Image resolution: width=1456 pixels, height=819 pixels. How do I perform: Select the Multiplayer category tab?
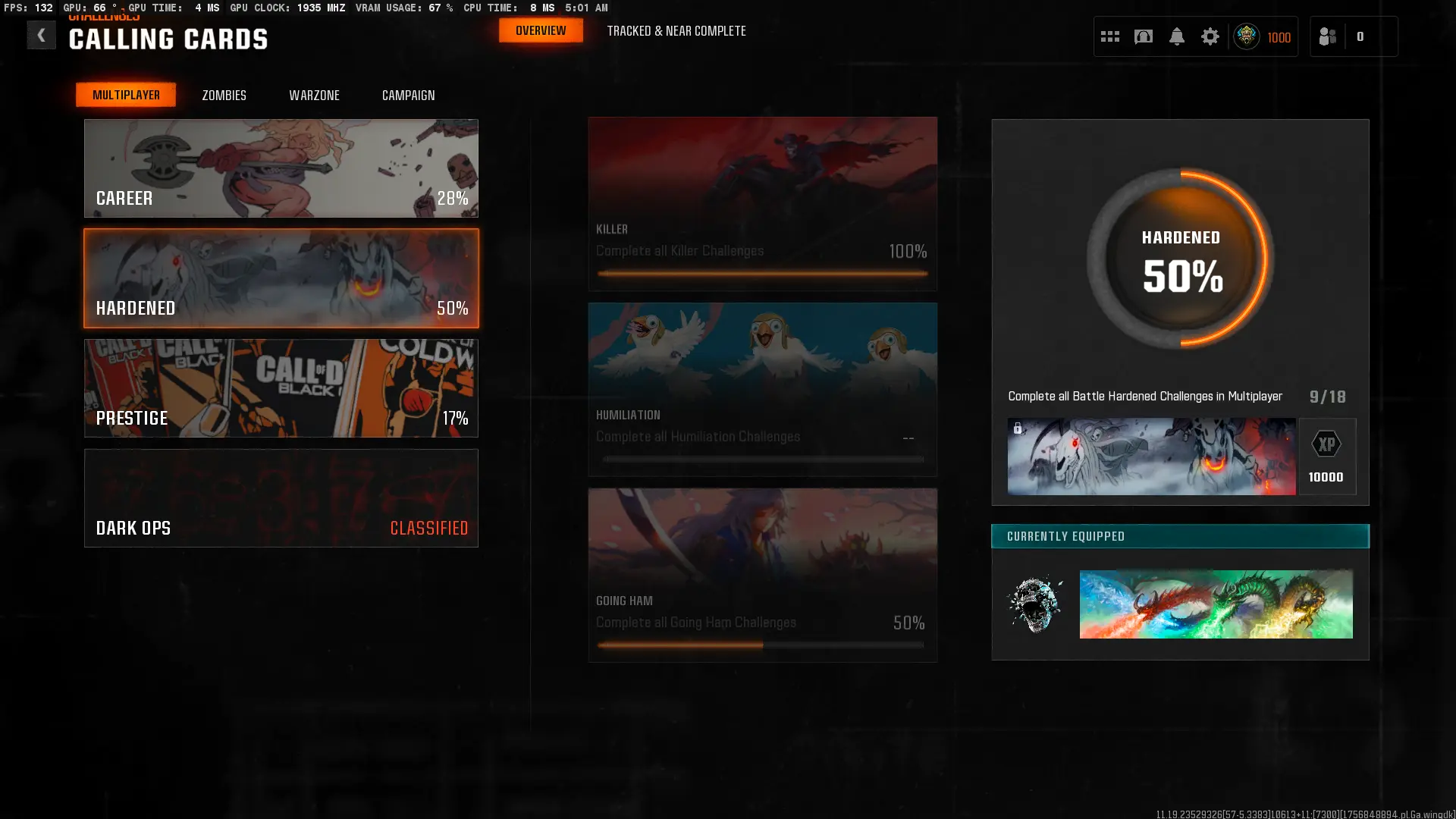[x=126, y=95]
